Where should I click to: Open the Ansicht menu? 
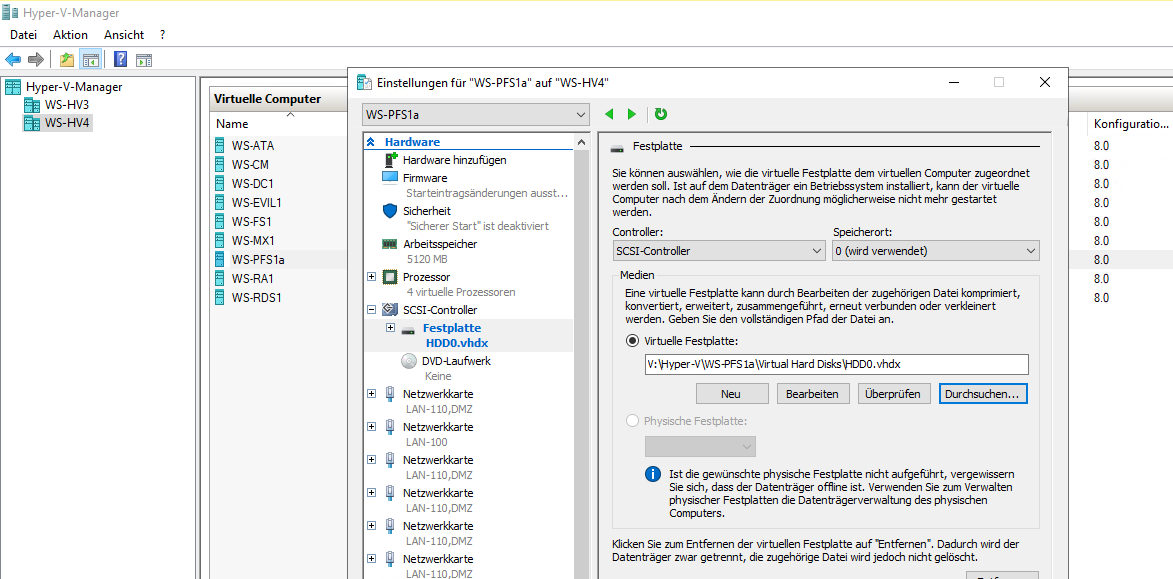click(x=124, y=34)
